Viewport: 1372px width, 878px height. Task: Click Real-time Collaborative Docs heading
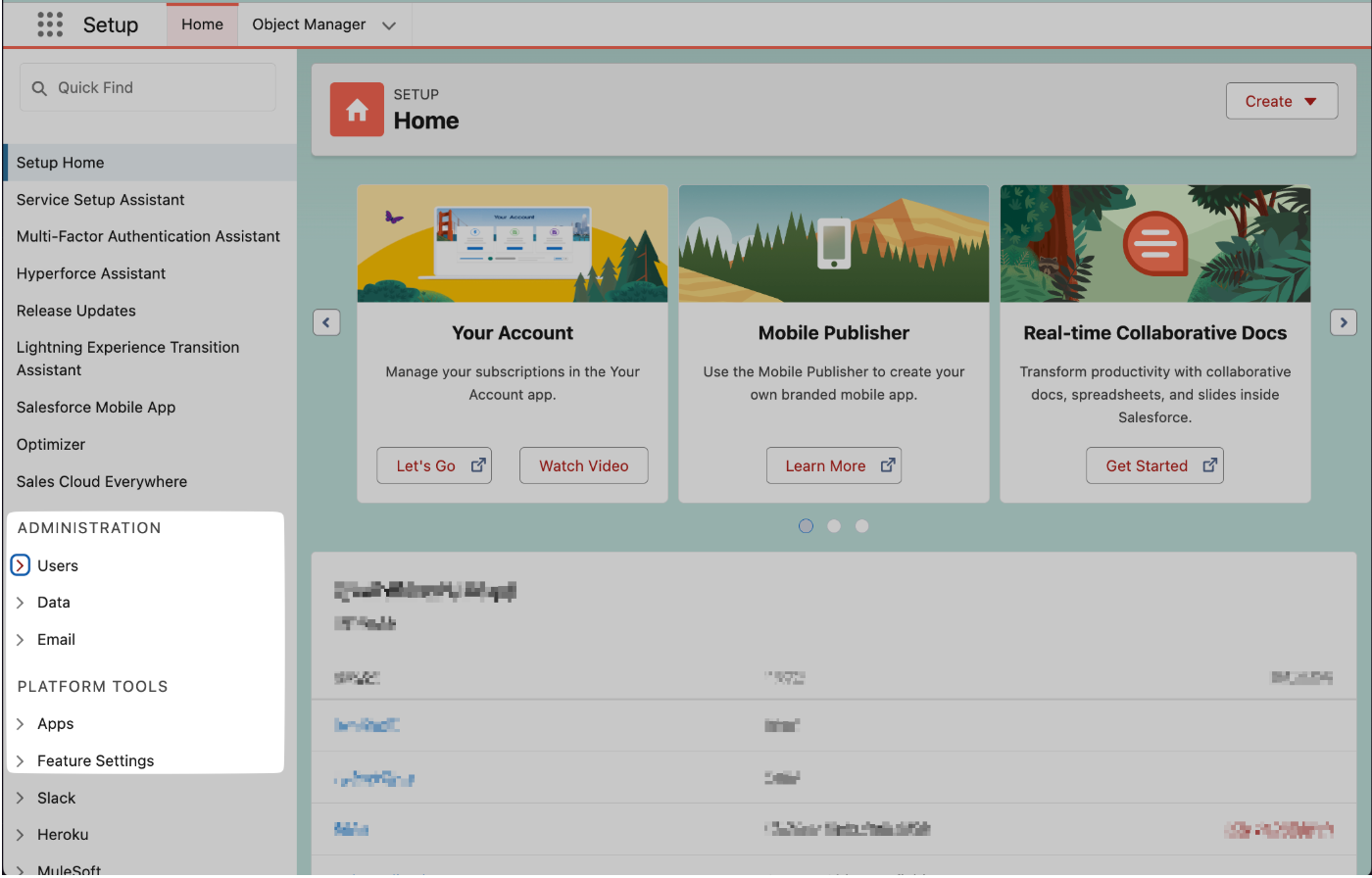click(x=1155, y=333)
